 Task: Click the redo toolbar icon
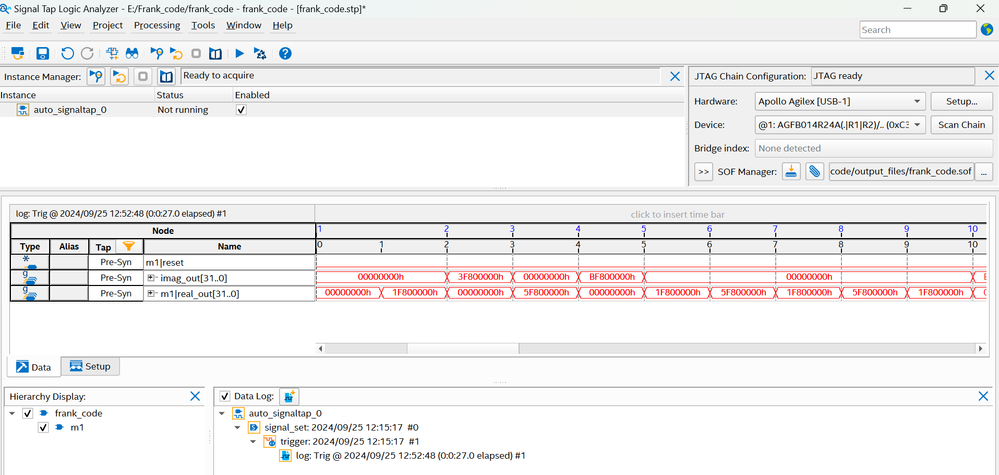point(87,53)
